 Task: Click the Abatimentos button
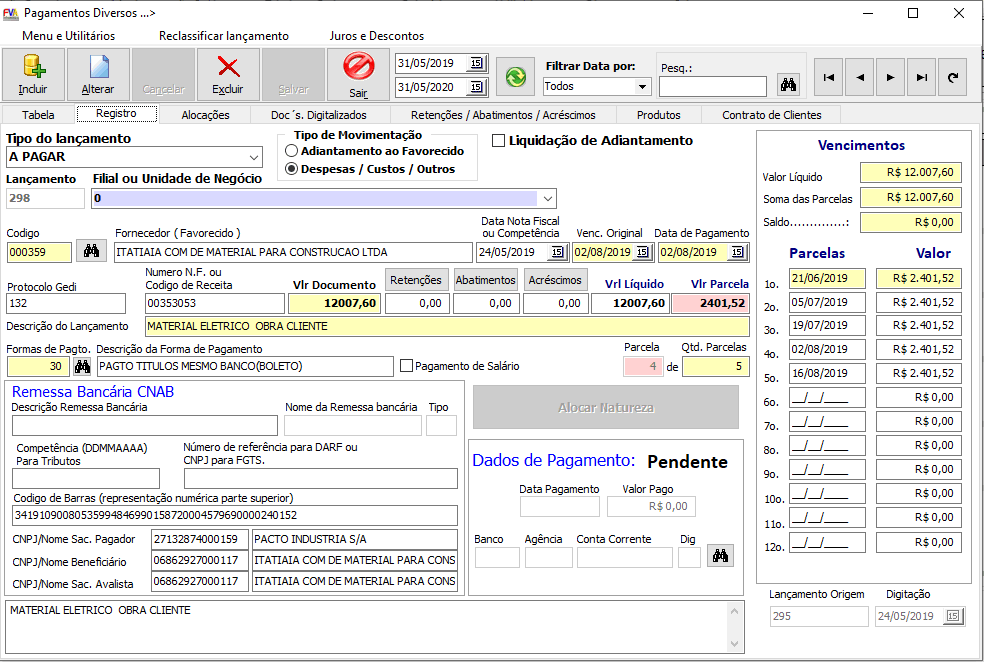coord(485,280)
